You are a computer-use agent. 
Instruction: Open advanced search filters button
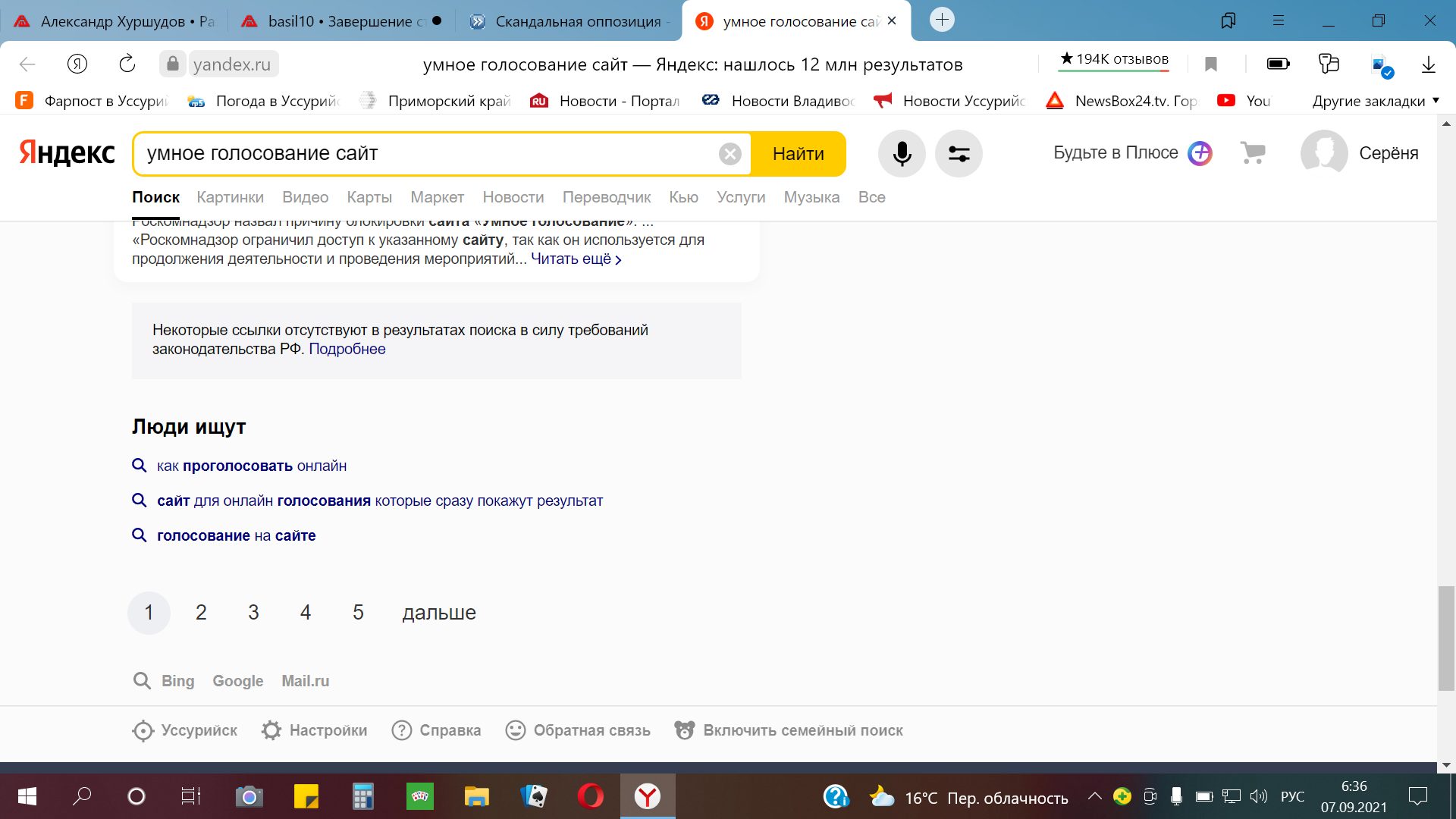(959, 154)
